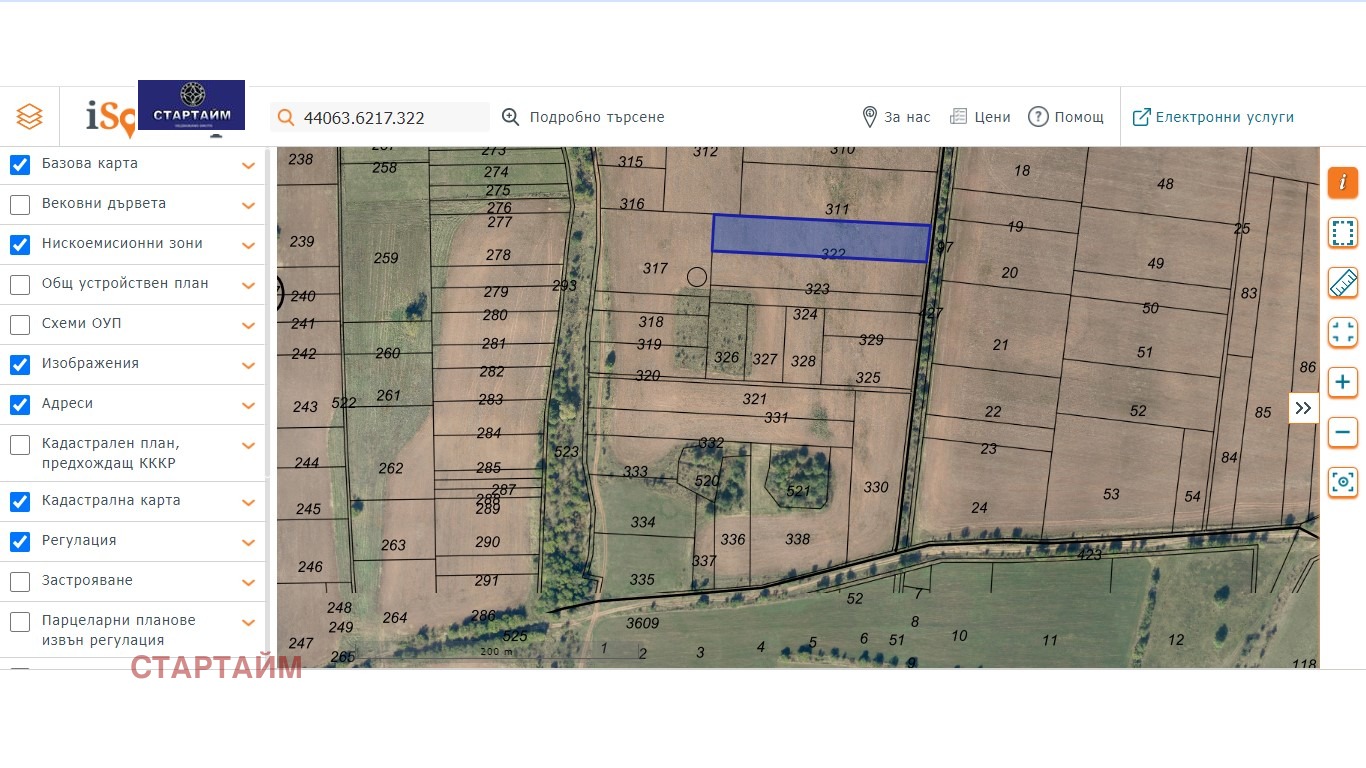The height and width of the screenshot is (768, 1366).
Task: Click the full extent zoom icon
Action: click(x=1342, y=332)
